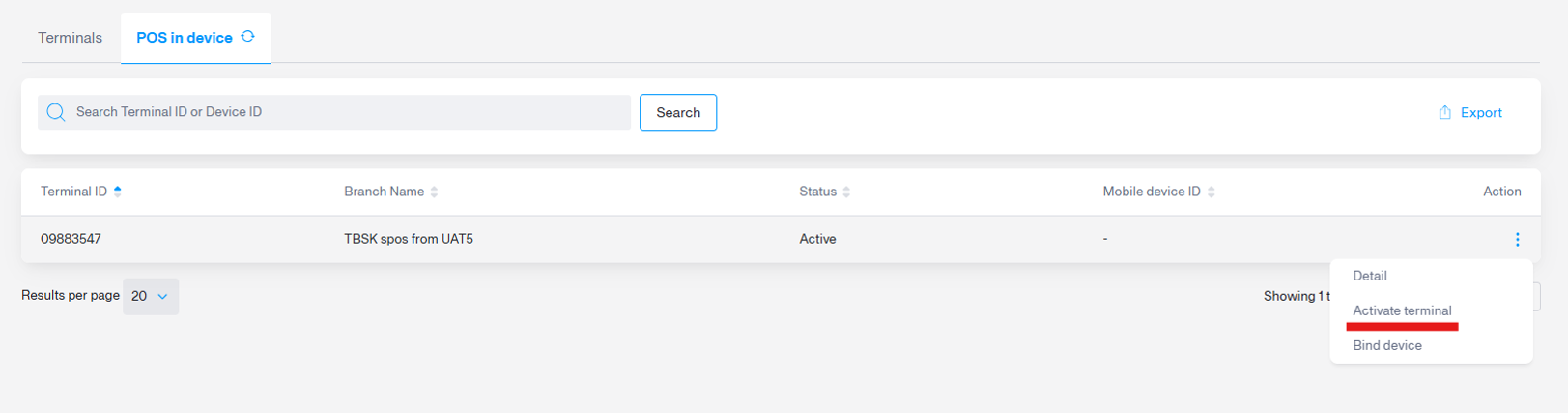The image size is (1568, 413).
Task: Sort by Terminal ID using the sort arrows
Action: click(118, 192)
